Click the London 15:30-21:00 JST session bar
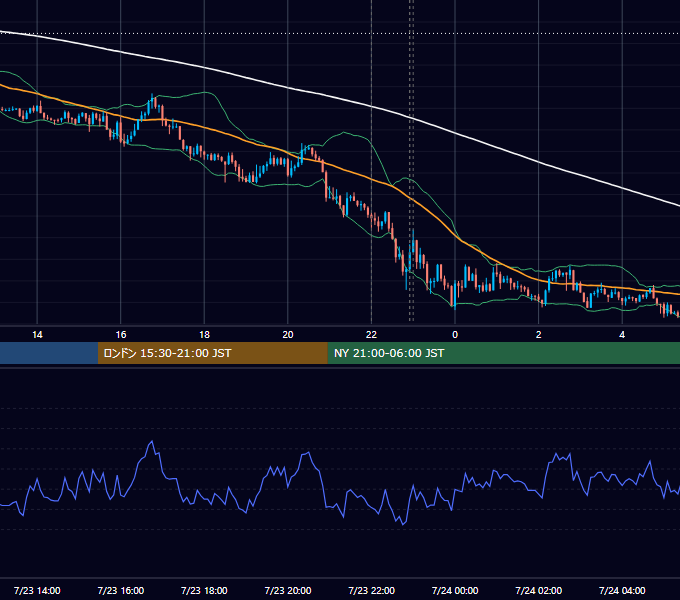Image resolution: width=680 pixels, height=600 pixels. click(x=212, y=353)
